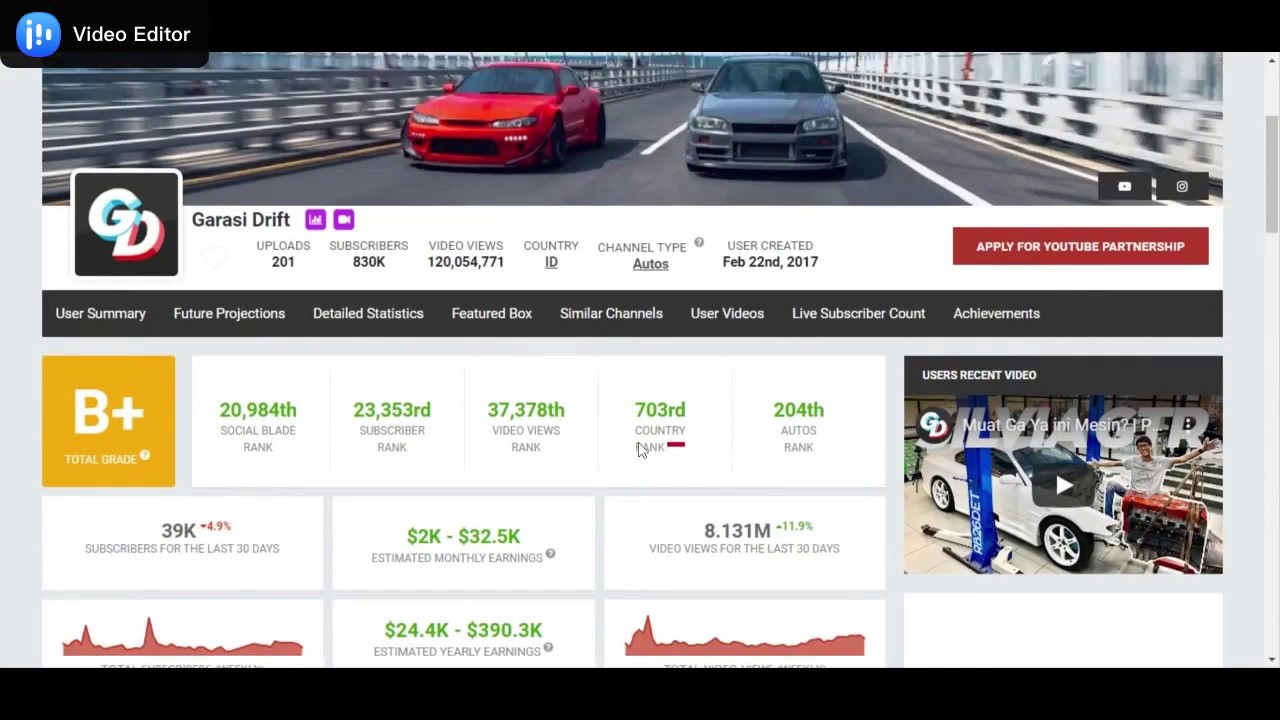Click the purple chart badge beside Garasi Drift

coord(316,219)
